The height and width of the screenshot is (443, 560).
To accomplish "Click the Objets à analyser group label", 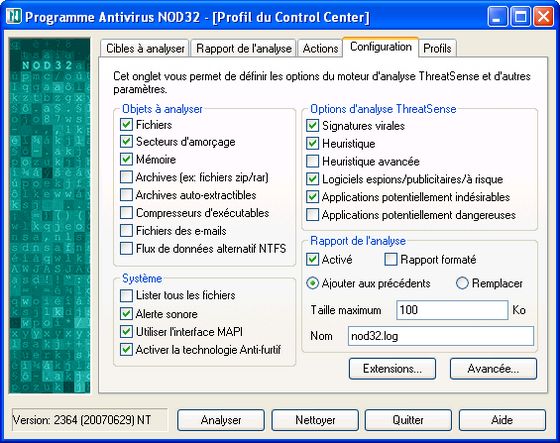I will click(x=162, y=109).
